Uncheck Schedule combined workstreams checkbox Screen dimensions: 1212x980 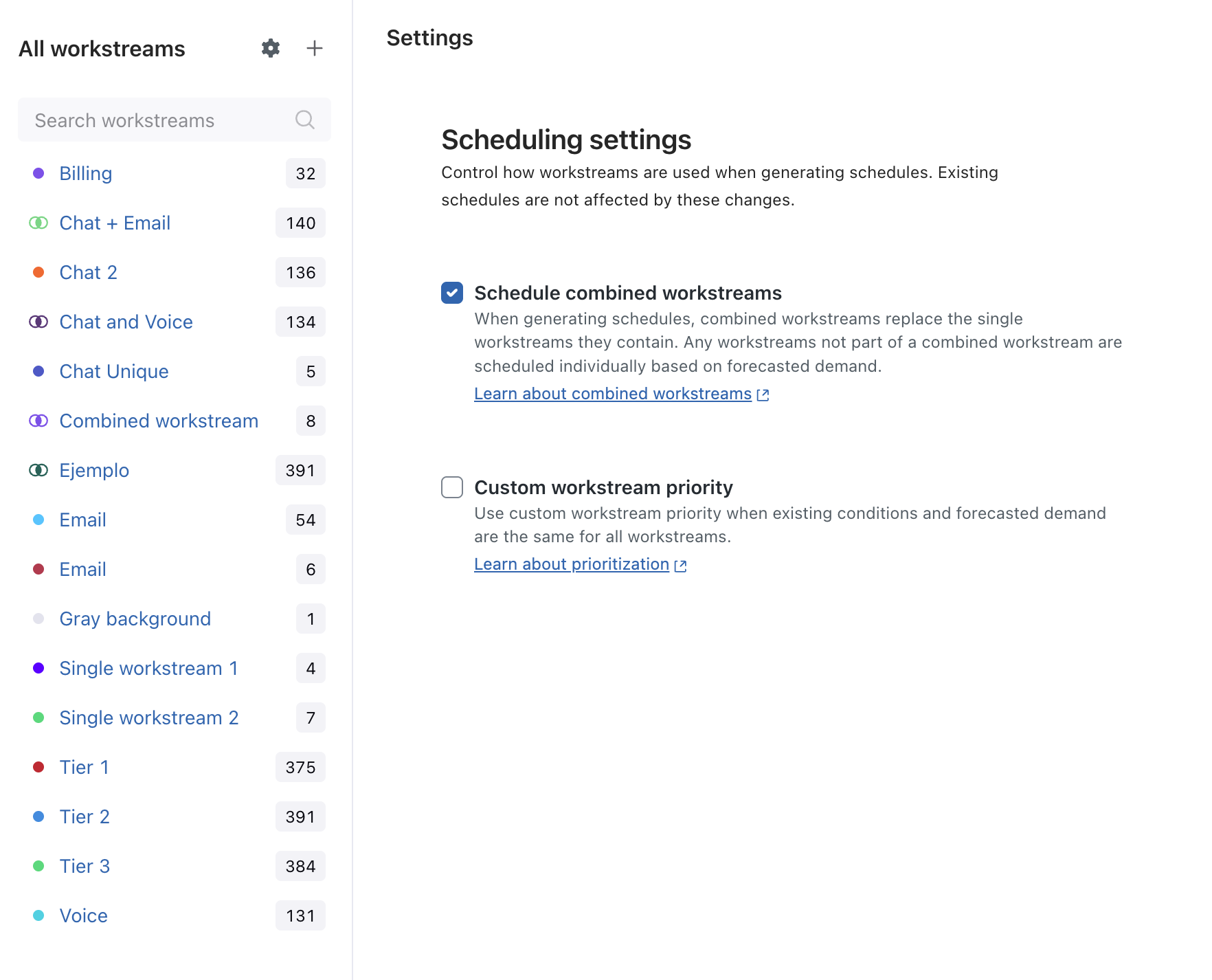(452, 293)
